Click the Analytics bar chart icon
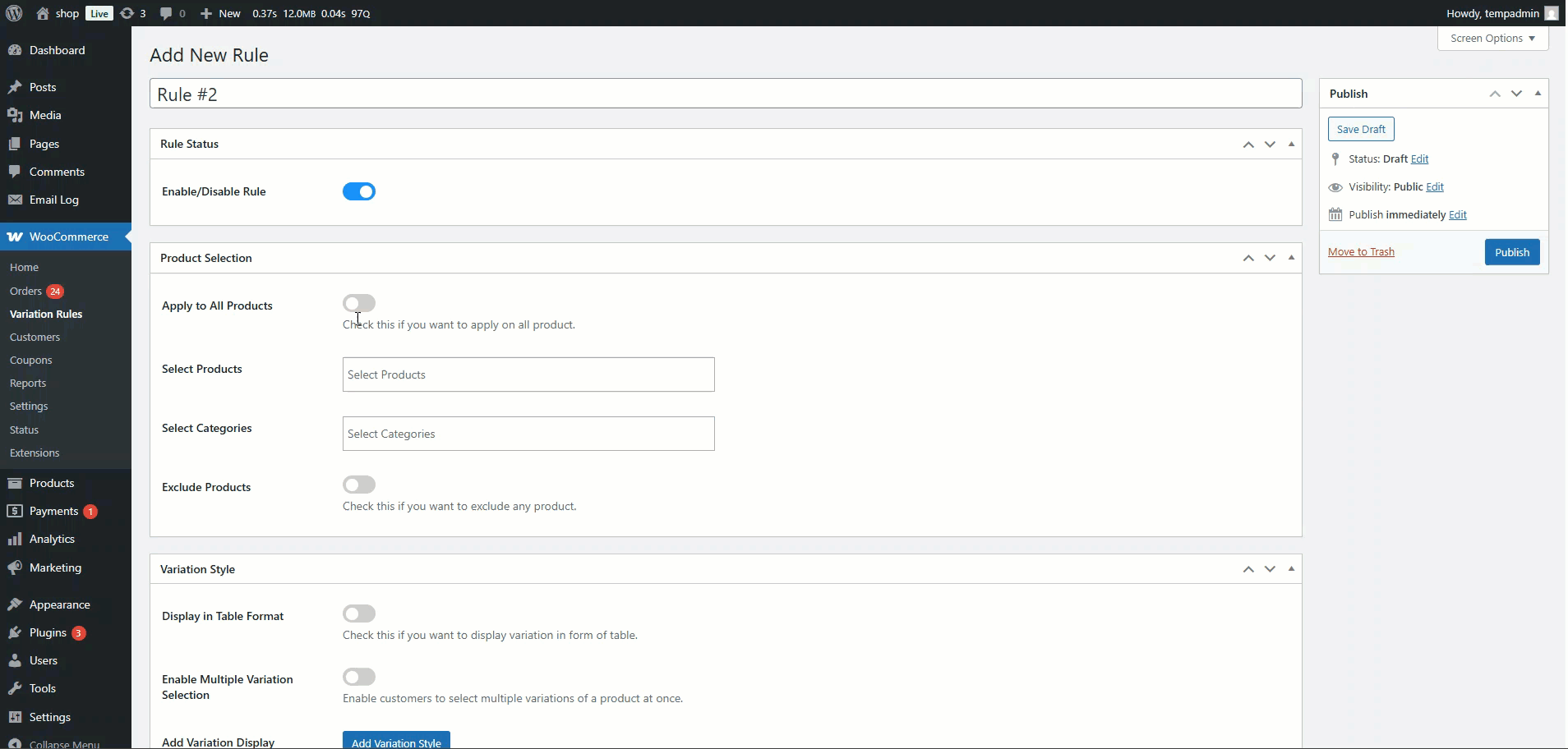 15,539
